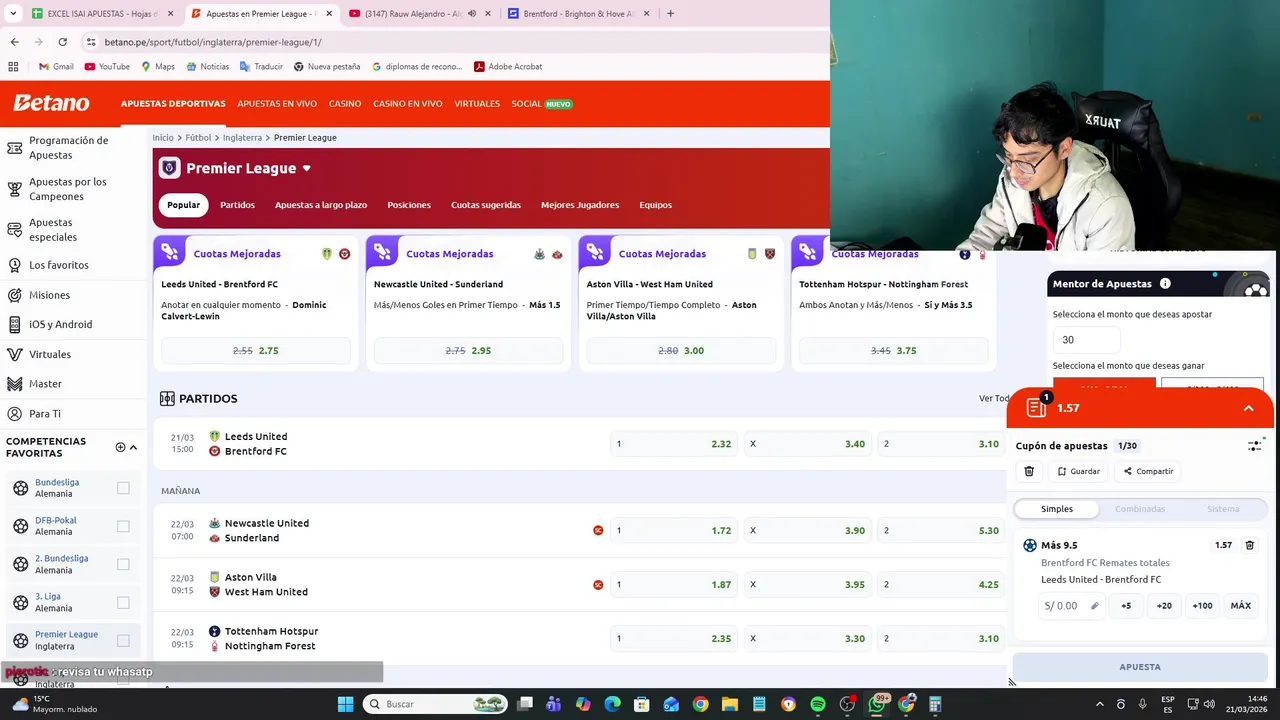Image resolution: width=1280 pixels, height=720 pixels.
Task: Click the MÁX stake button
Action: click(1241, 605)
